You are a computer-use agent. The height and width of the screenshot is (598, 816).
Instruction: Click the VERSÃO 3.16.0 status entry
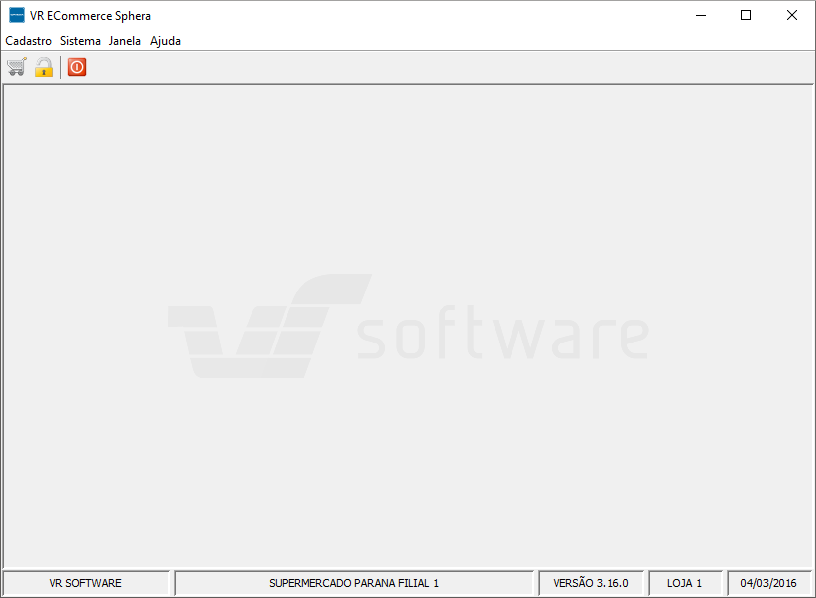(591, 583)
